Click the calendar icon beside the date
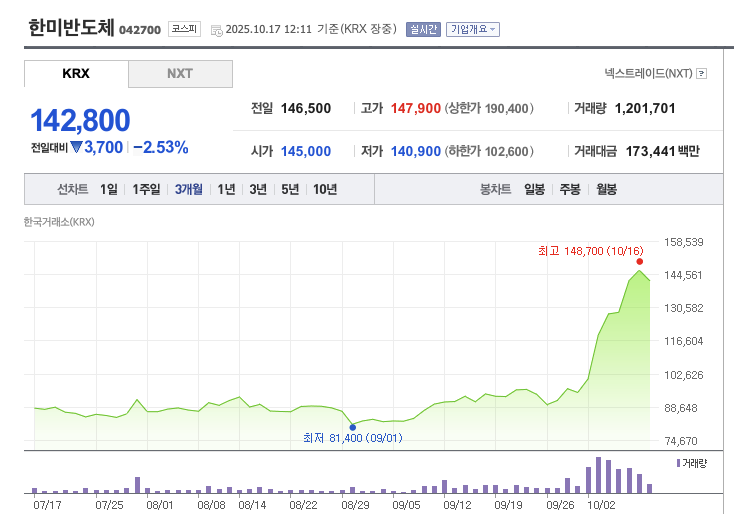The width and height of the screenshot is (734, 514). click(x=216, y=30)
